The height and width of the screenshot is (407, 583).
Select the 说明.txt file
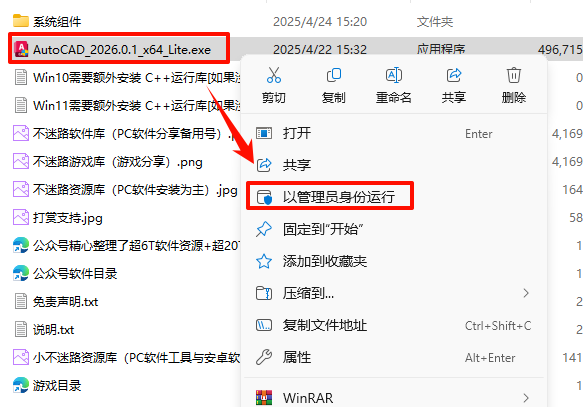click(x=45, y=329)
